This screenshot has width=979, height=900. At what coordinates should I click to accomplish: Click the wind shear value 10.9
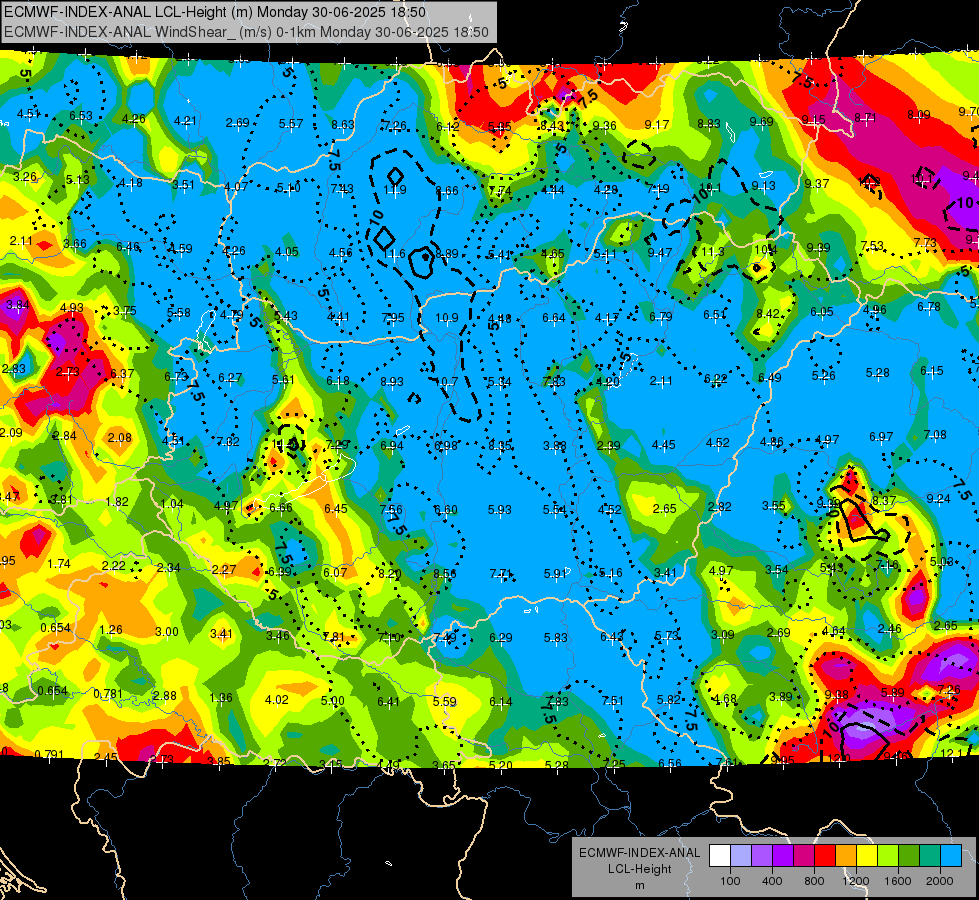[x=447, y=318]
